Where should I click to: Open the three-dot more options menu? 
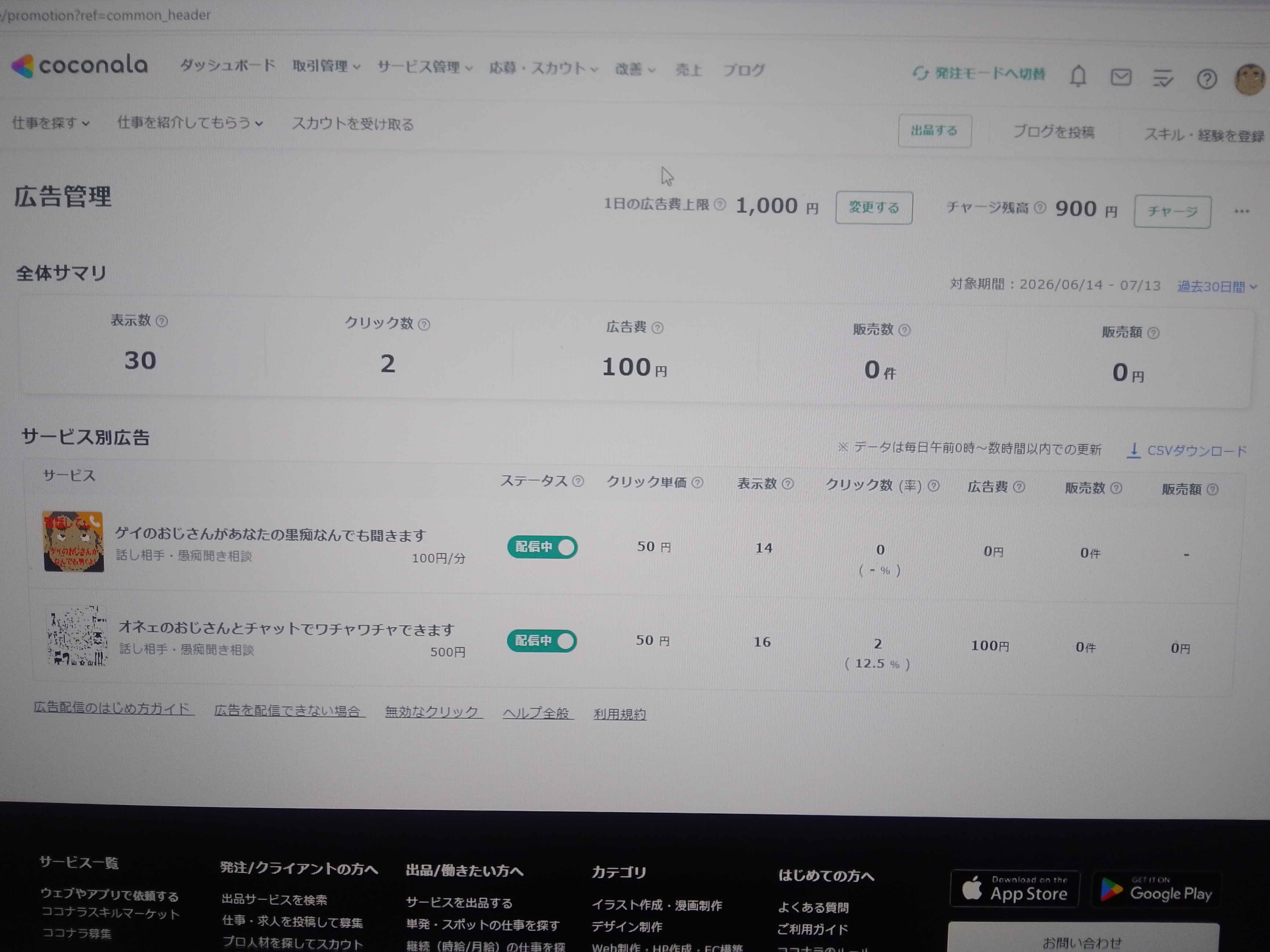click(1241, 211)
